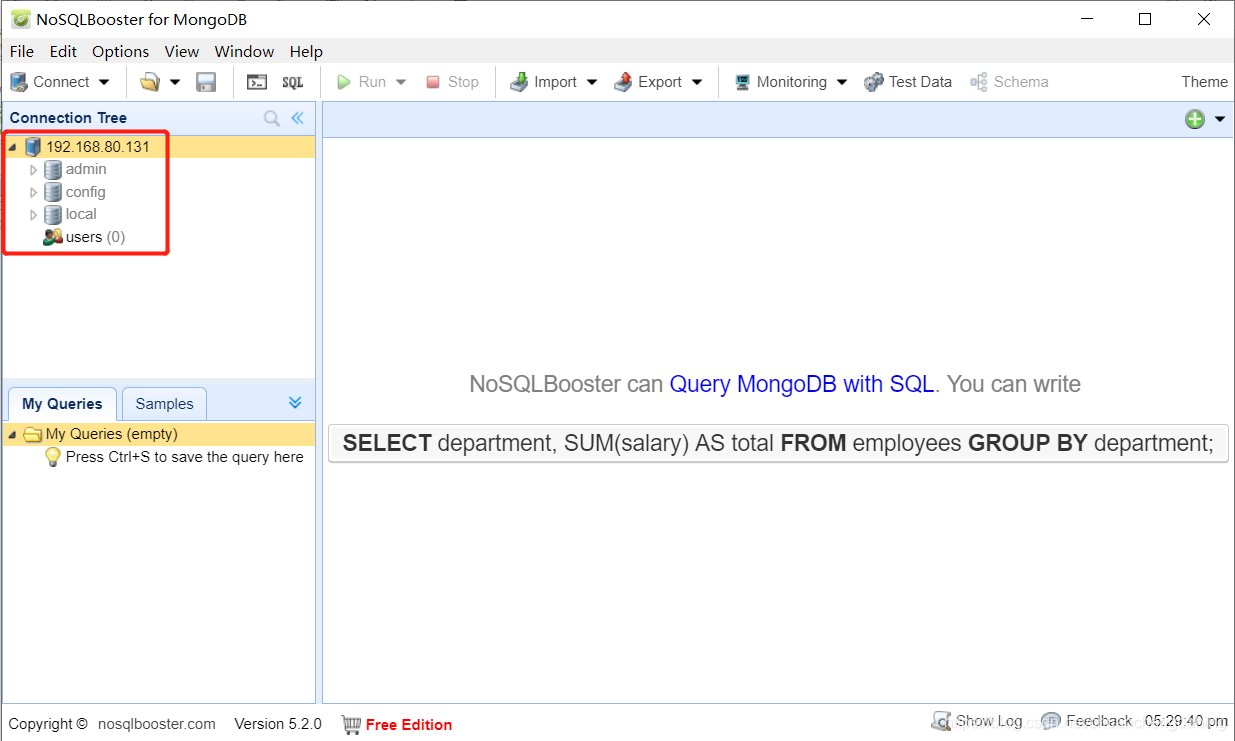Screen dimensions: 1235x741
Task: Collapse the My Queries panel chevron
Action: 295,402
